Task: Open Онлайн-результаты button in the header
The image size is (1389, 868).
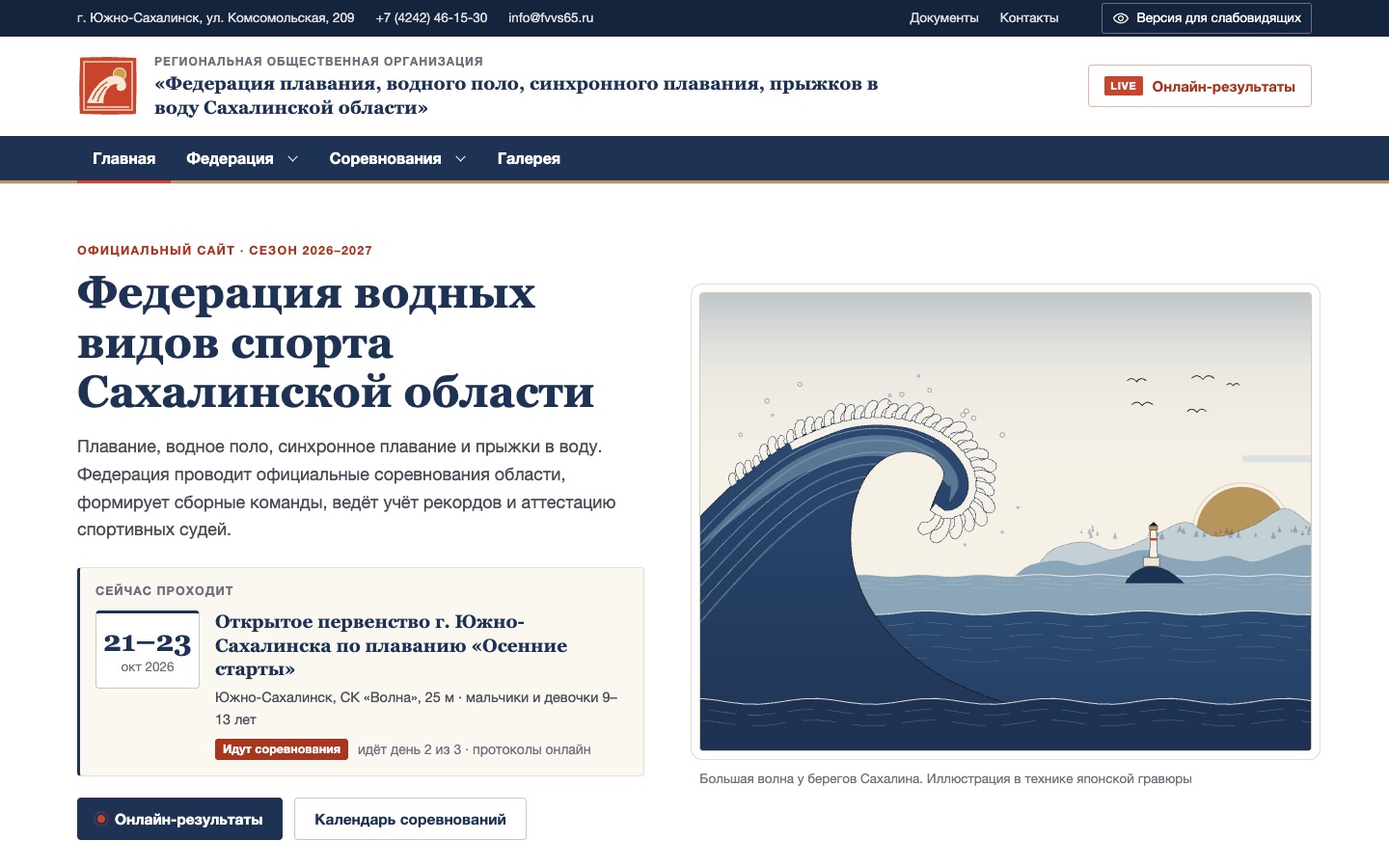Action: tap(1199, 86)
